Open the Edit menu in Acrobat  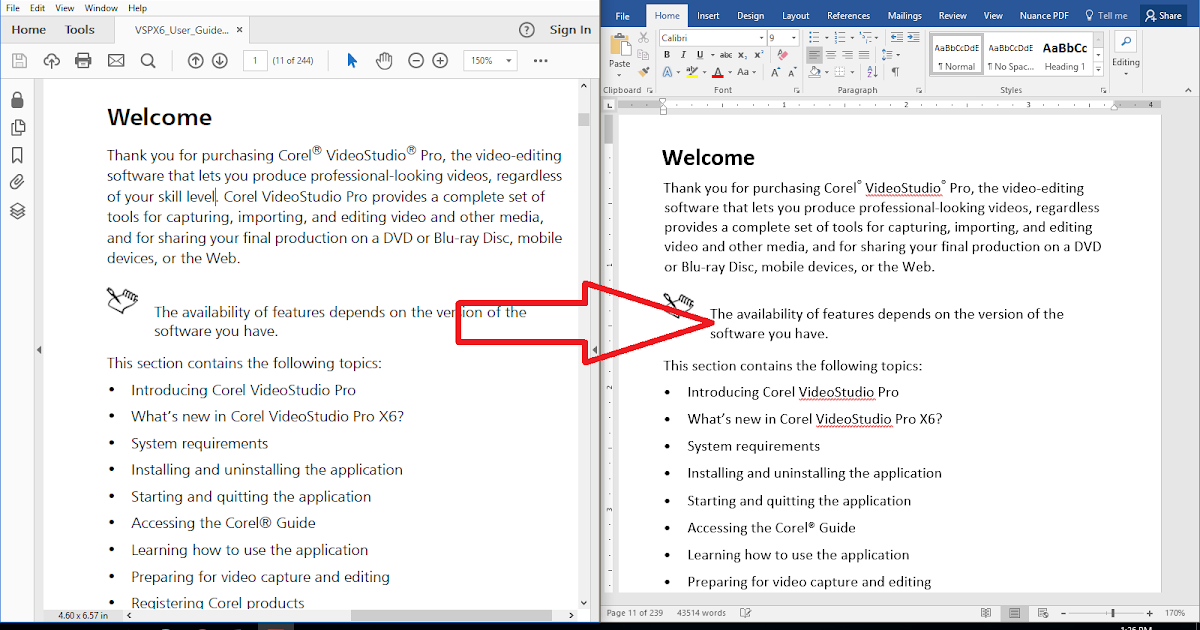coord(37,7)
